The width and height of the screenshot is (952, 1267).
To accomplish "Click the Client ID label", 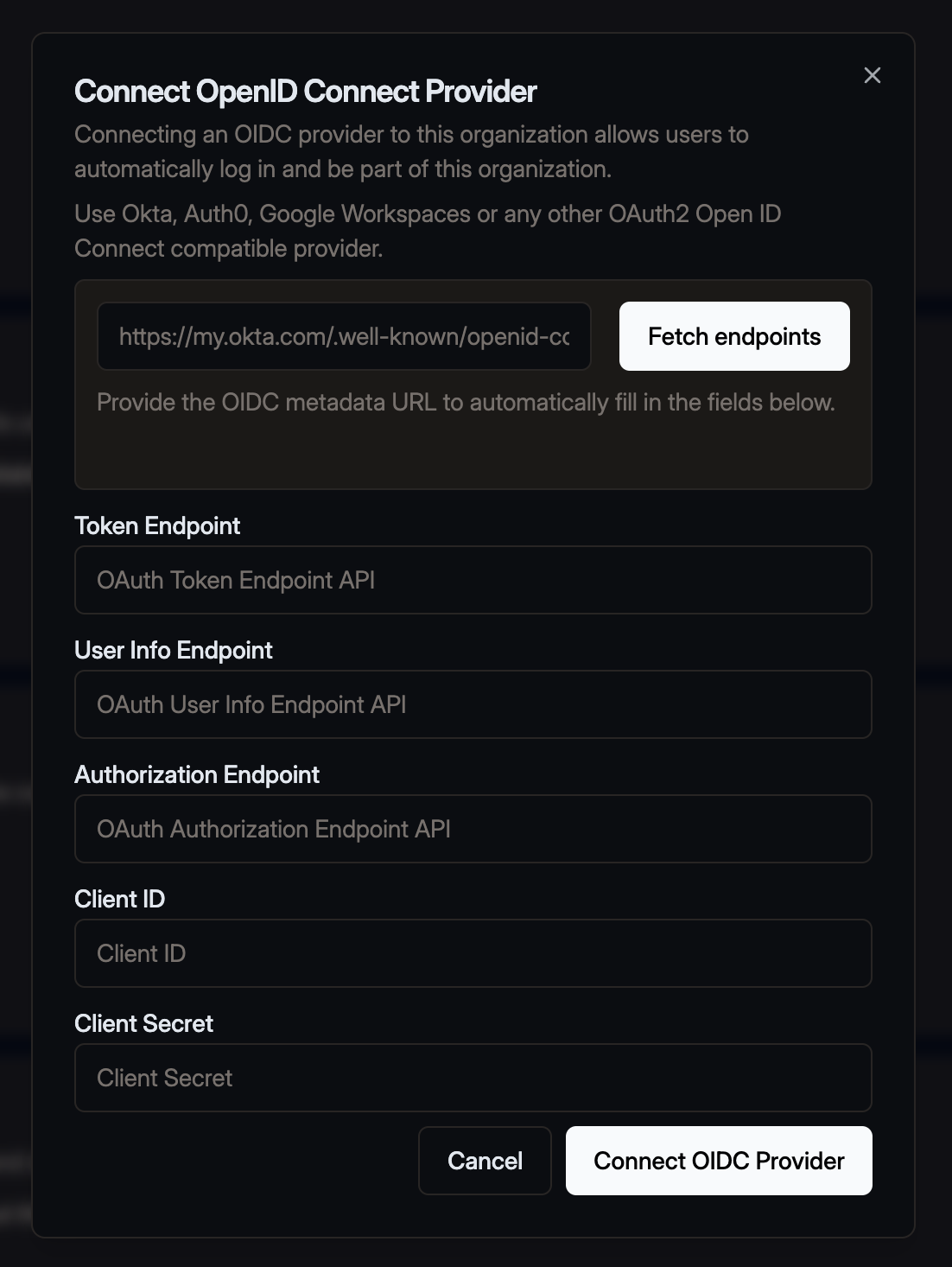I will click(x=119, y=899).
